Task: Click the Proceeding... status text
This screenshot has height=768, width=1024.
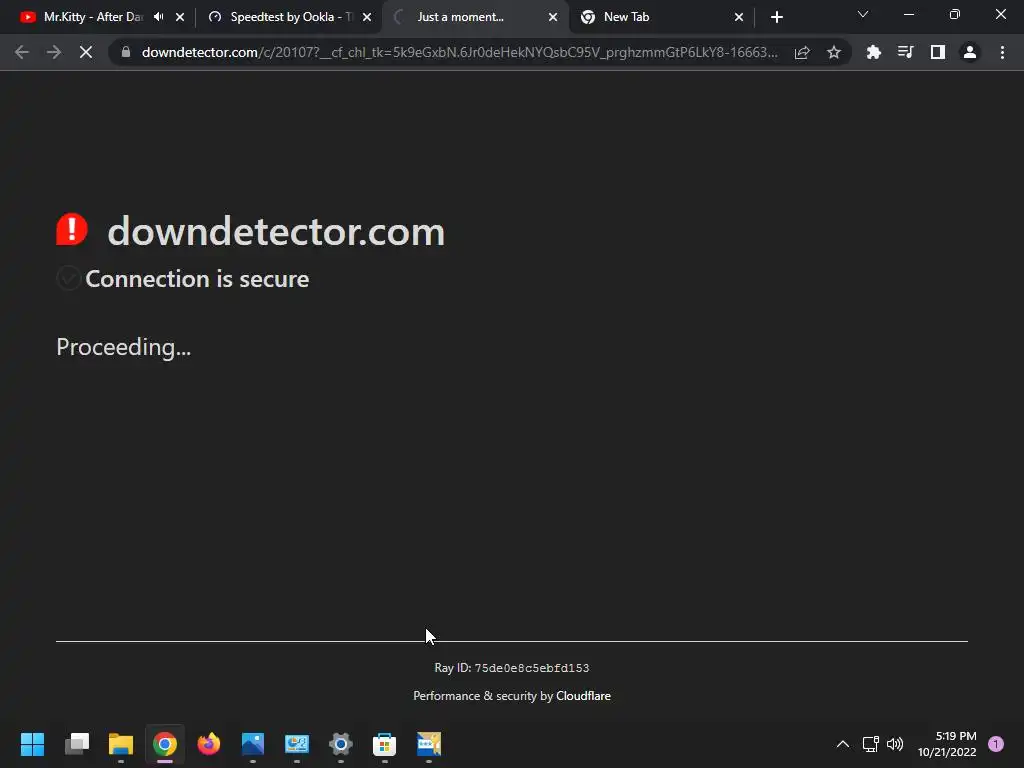Action: click(x=123, y=347)
